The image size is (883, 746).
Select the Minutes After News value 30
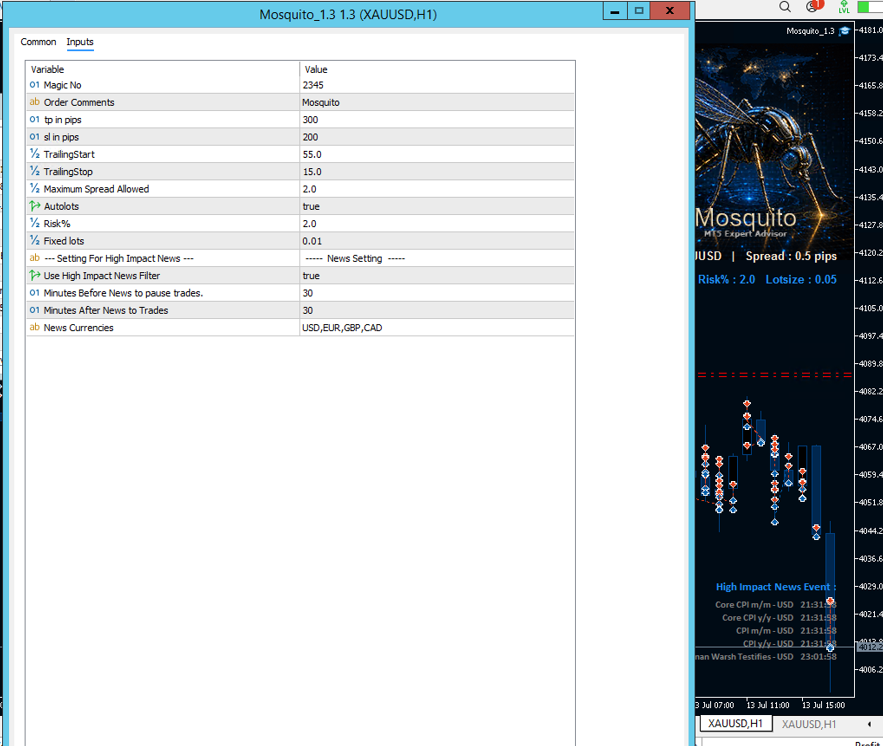coord(437,310)
